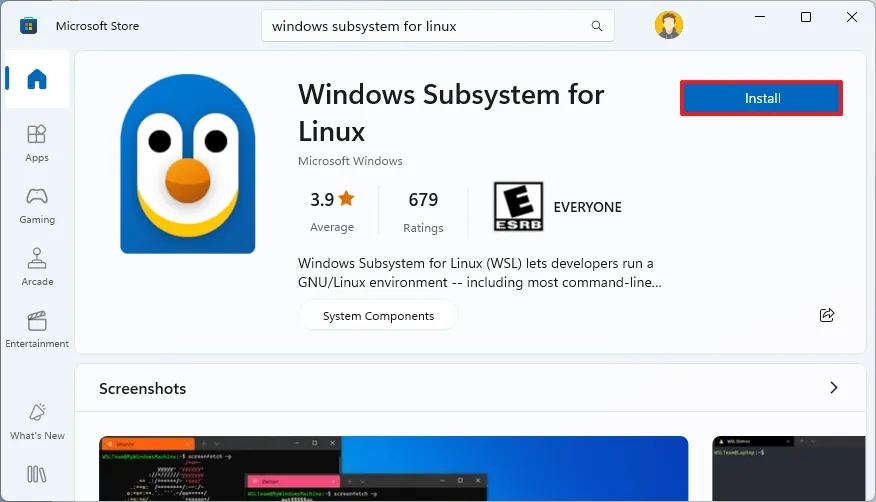Install Windows Subsystem for Linux
Image resolution: width=876 pixels, height=502 pixels.
(761, 98)
